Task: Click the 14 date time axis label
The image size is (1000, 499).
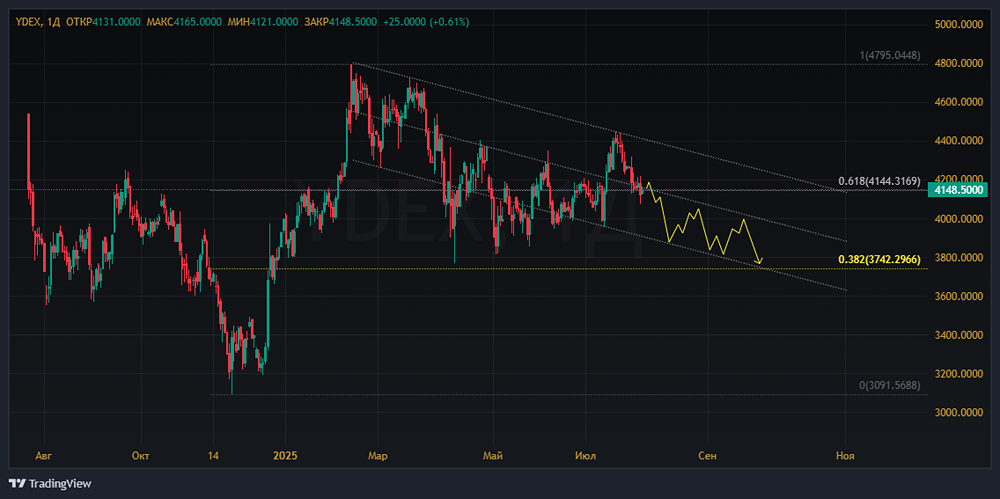Action: 214,456
